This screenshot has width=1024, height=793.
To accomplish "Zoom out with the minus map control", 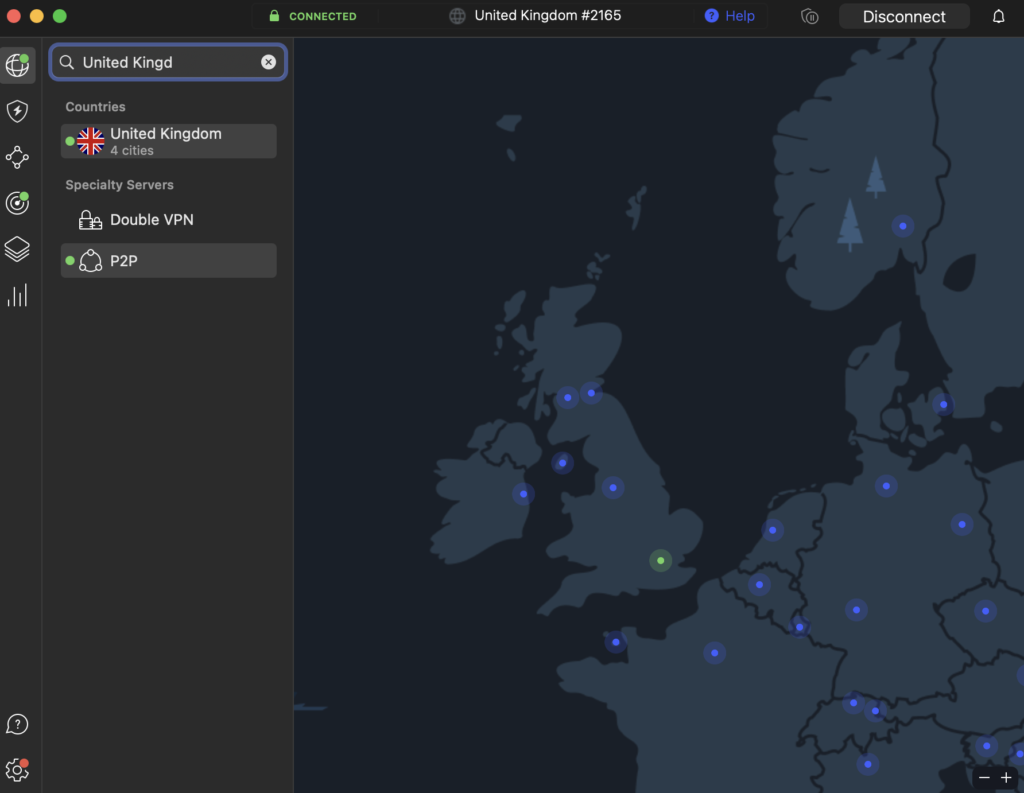I will (x=983, y=777).
